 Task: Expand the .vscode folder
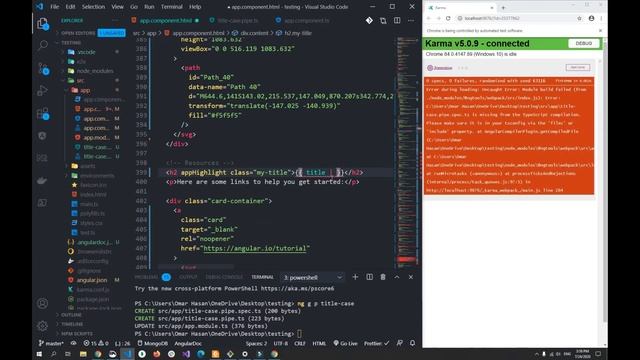pyautogui.click(x=87, y=52)
